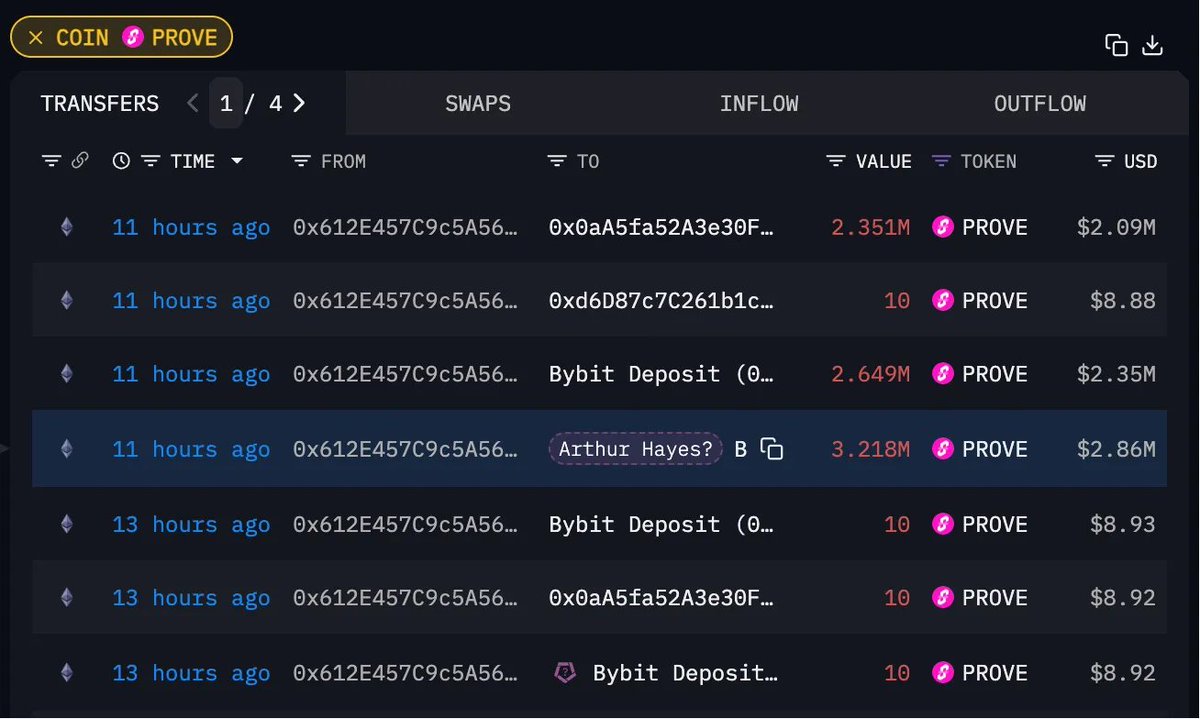Open sender 0x612E457C9c5A56 in the $8.88 row
This screenshot has width=1200, height=719.
(x=406, y=300)
